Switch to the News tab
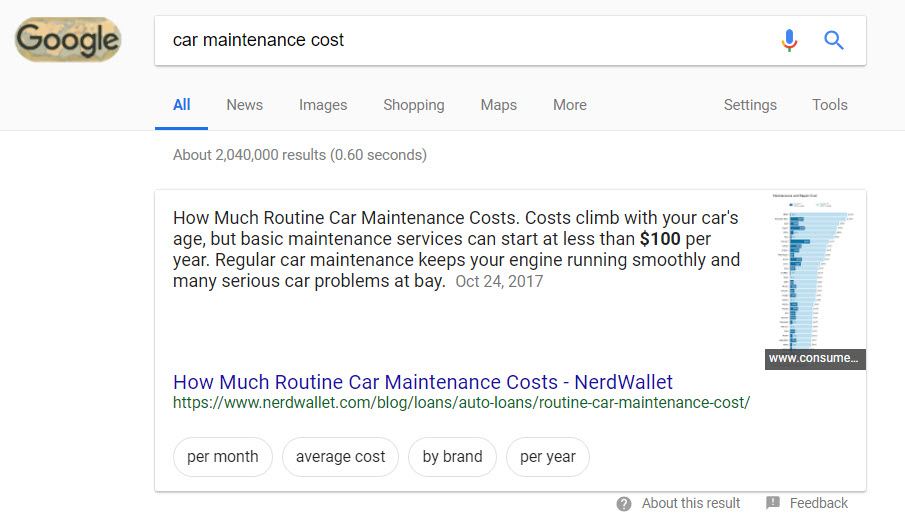This screenshot has height=532, width=905. pos(244,105)
